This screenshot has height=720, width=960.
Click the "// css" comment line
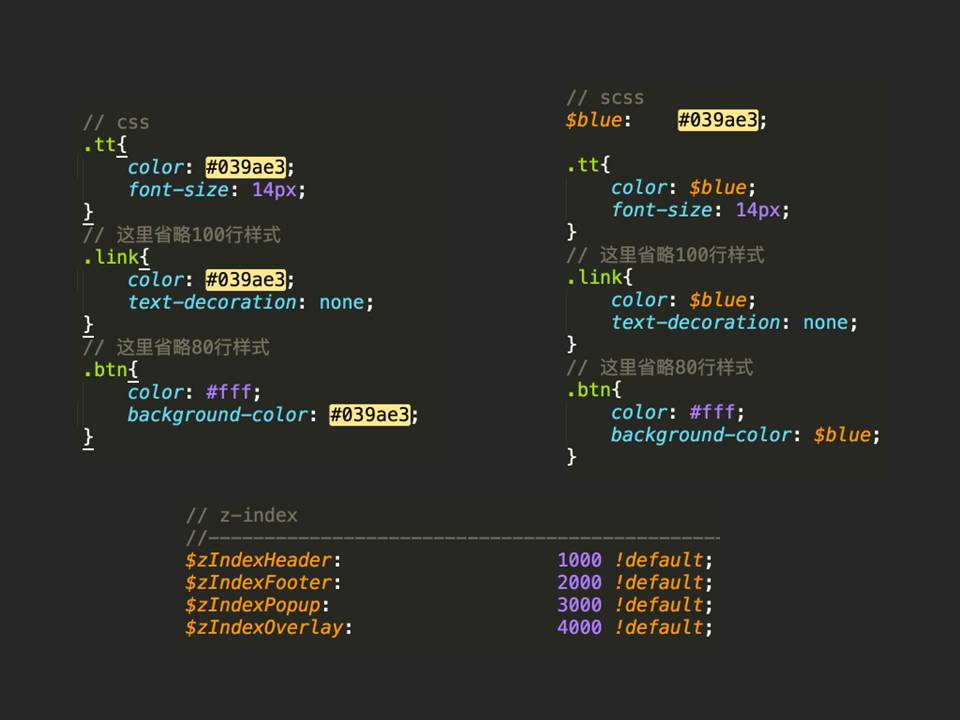pos(116,122)
